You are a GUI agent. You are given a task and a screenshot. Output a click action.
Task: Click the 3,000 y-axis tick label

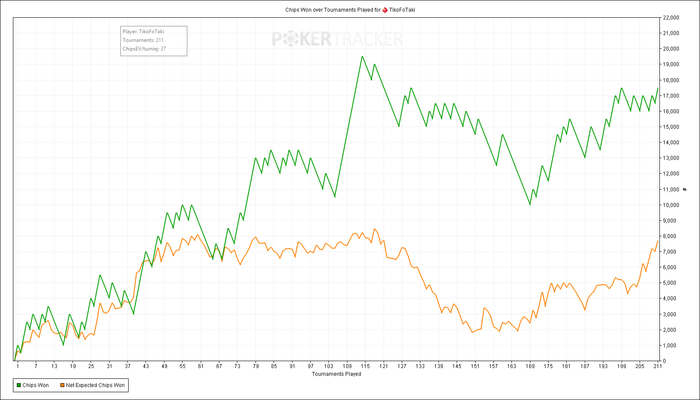click(x=669, y=314)
